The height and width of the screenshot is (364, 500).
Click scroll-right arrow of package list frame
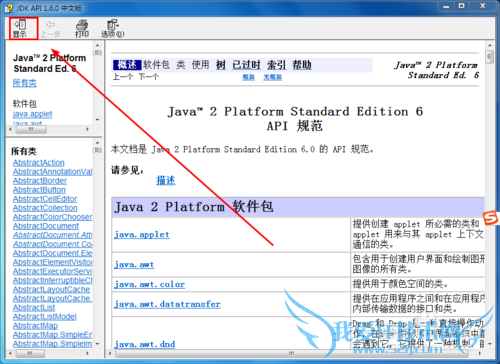pos(87,129)
